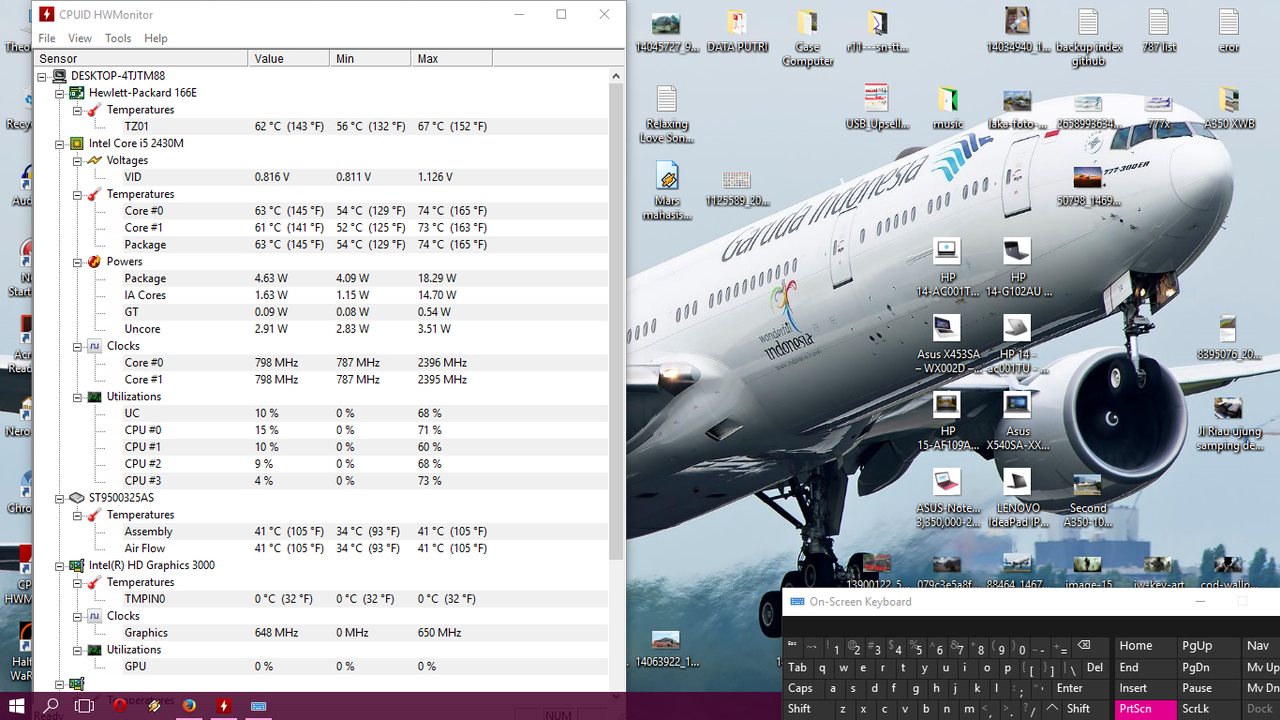Select the GPU utilization row
The width and height of the screenshot is (1280, 720).
tap(320, 666)
